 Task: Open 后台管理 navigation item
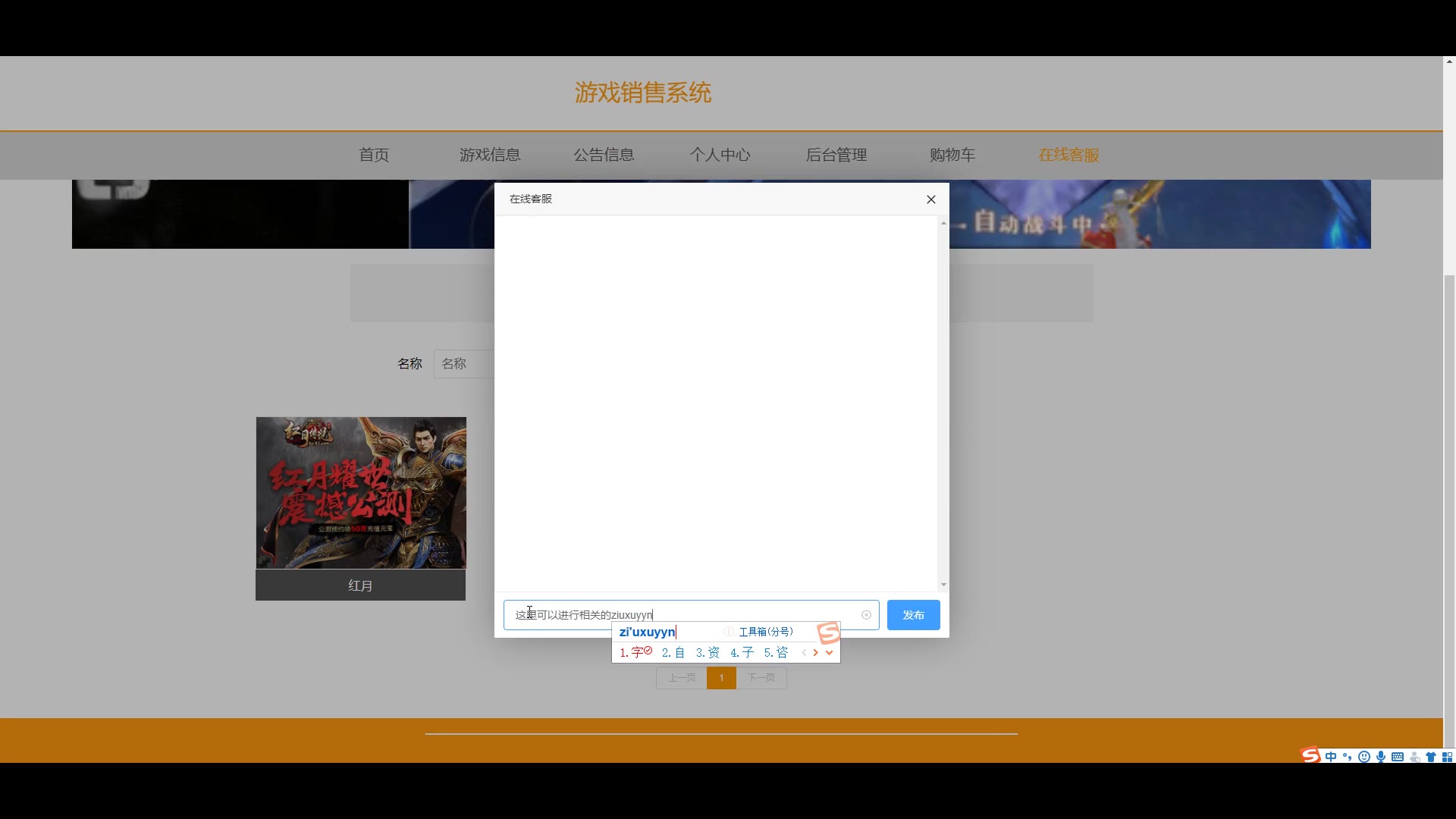click(x=836, y=155)
